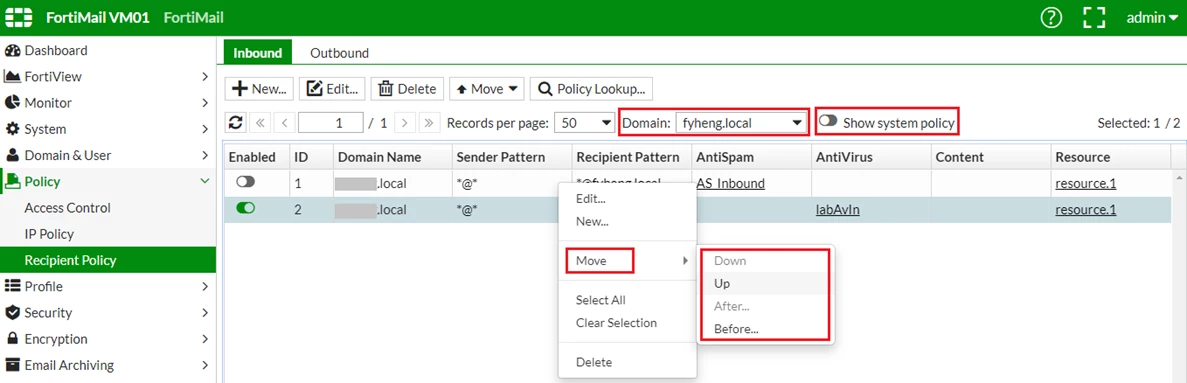The height and width of the screenshot is (383, 1187).
Task: Click the FortiView chart icon
Action: click(12, 76)
